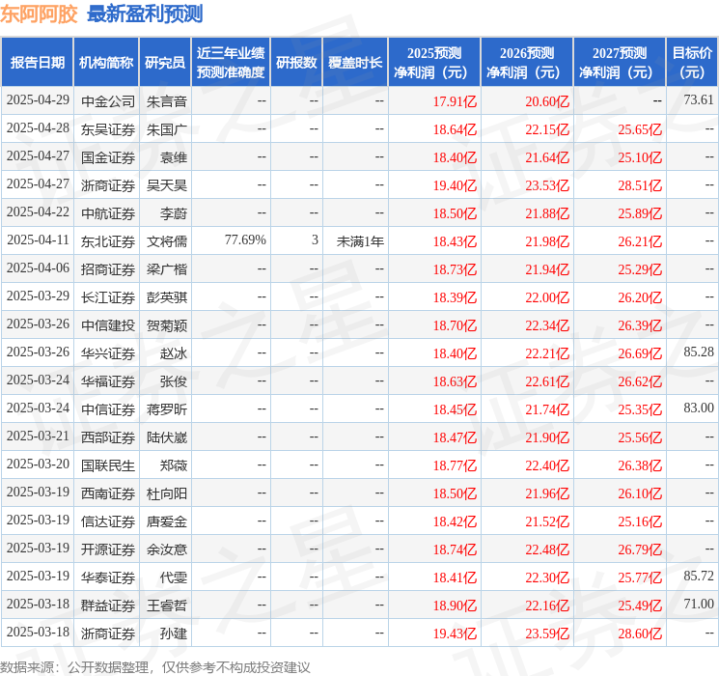
Task: Select analyst 文将儒 in 东北证券 row
Action: 166,241
